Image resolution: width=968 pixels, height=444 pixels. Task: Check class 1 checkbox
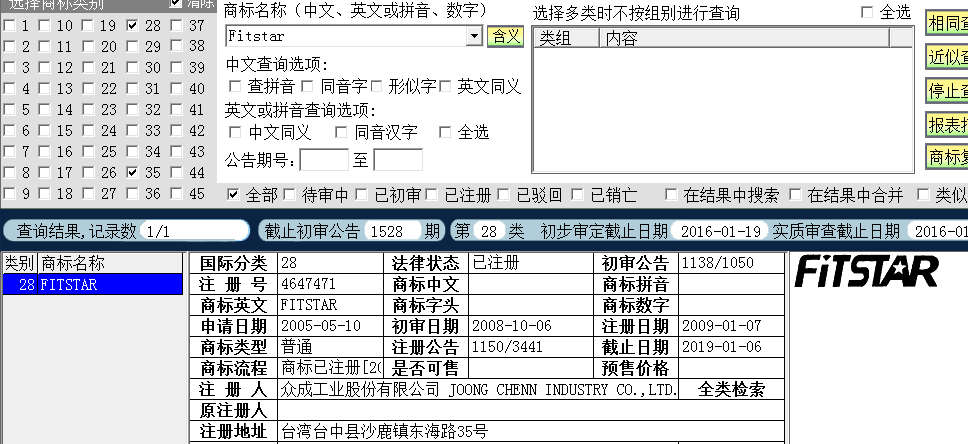click(x=9, y=25)
